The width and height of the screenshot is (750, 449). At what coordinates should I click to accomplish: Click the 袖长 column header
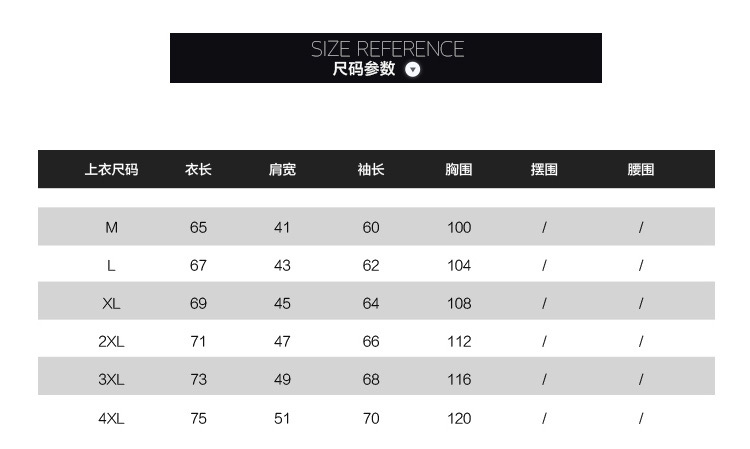(371, 169)
